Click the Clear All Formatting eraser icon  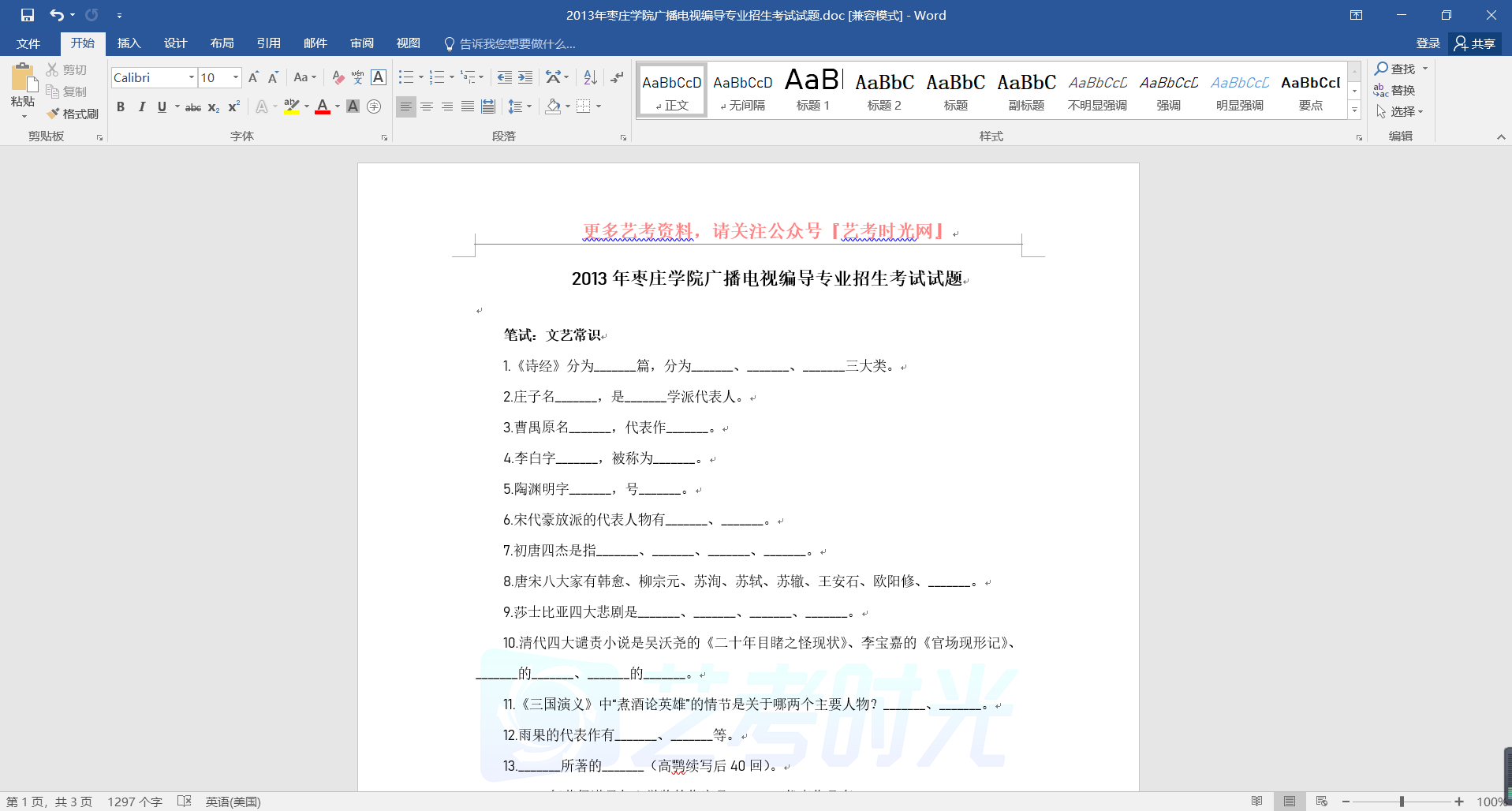[x=338, y=77]
